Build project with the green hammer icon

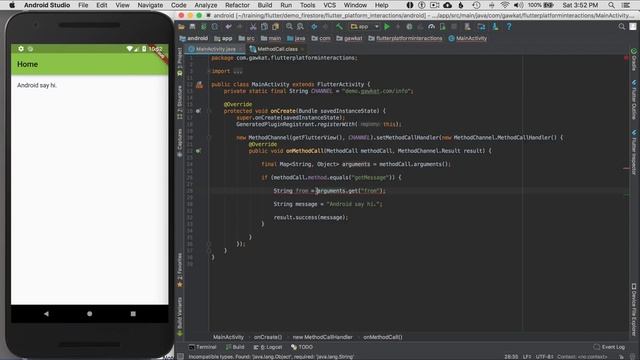click(339, 27)
